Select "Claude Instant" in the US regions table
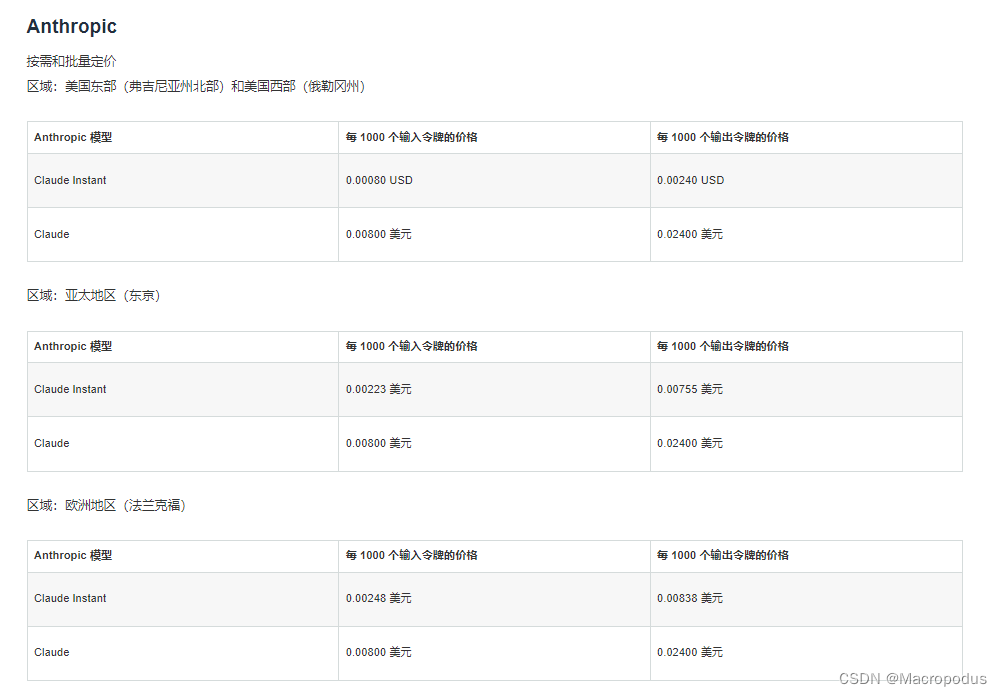The height and width of the screenshot is (696, 1002). pos(70,180)
